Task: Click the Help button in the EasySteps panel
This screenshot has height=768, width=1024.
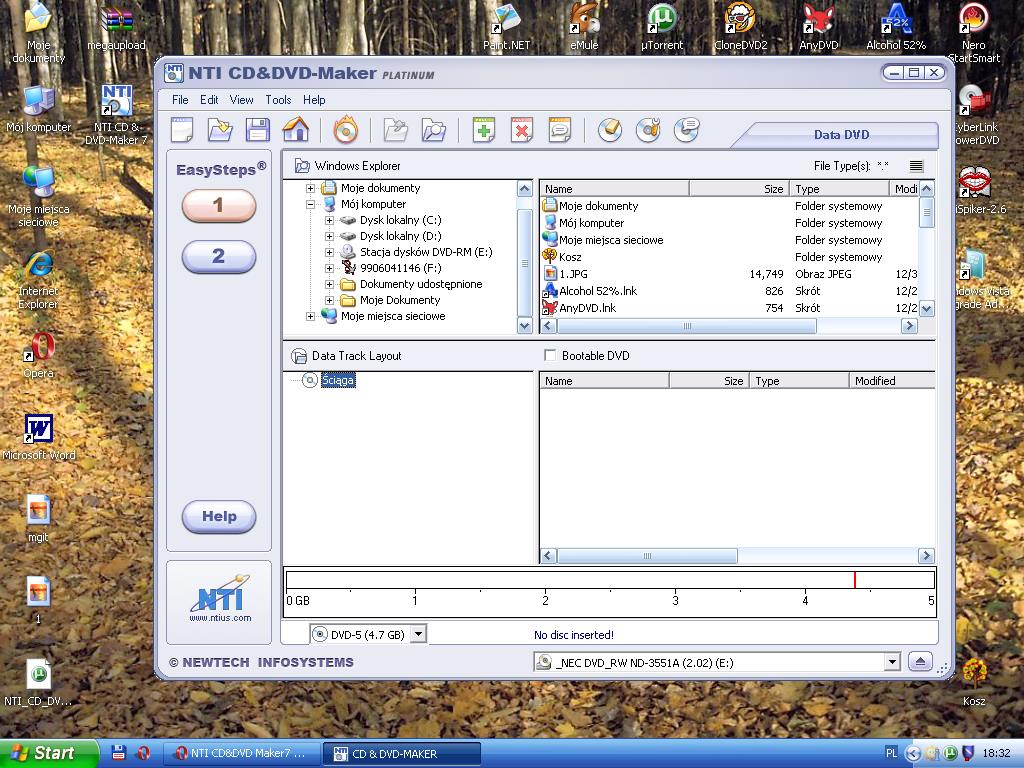Action: (x=219, y=517)
